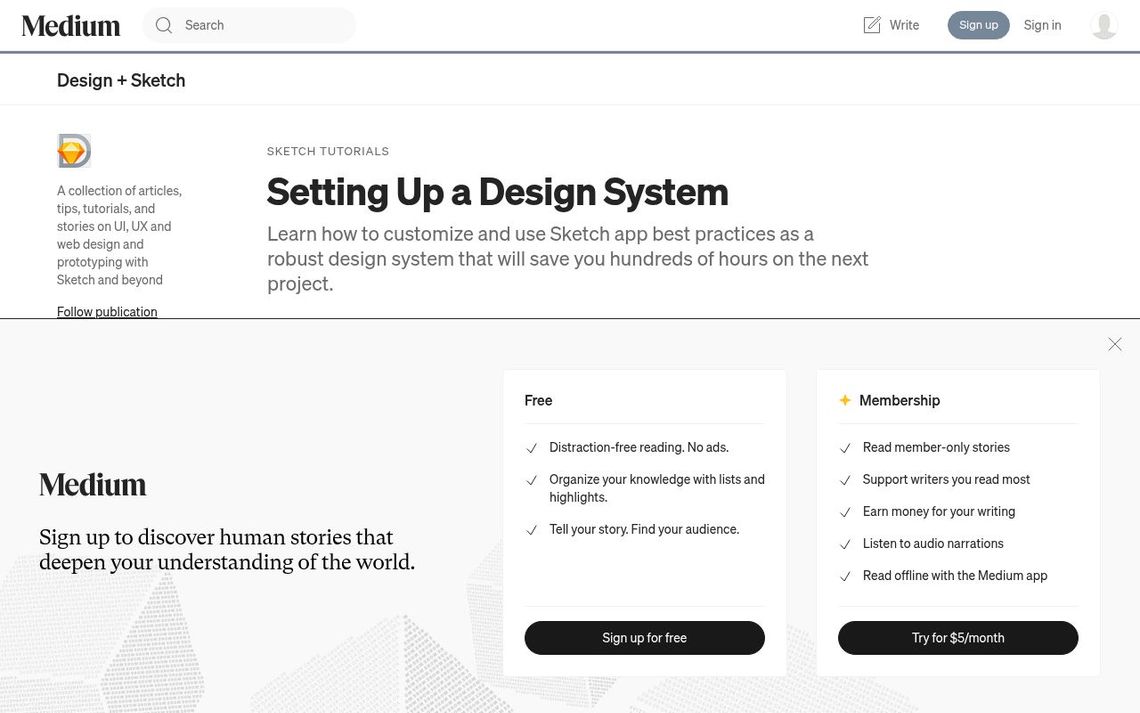Follow the Sign in link
This screenshot has height=713, width=1140.
pos(1042,25)
